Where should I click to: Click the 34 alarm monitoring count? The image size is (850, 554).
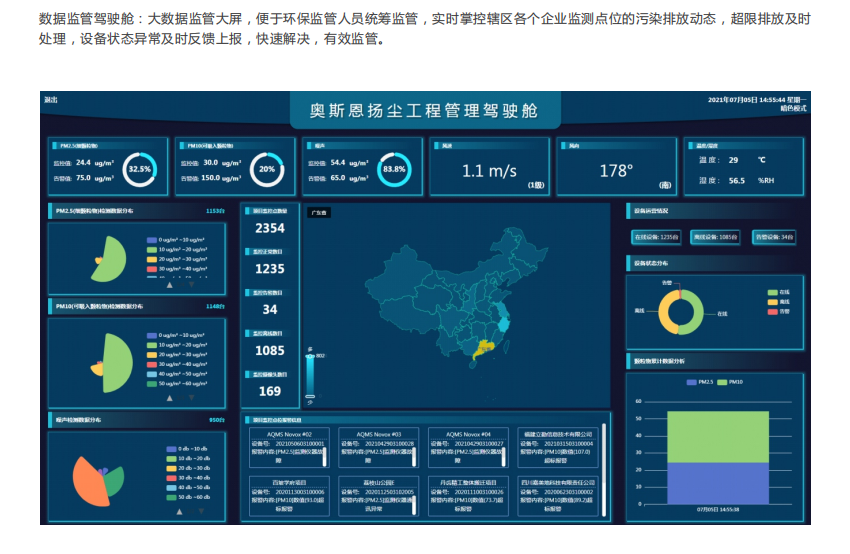click(x=270, y=310)
